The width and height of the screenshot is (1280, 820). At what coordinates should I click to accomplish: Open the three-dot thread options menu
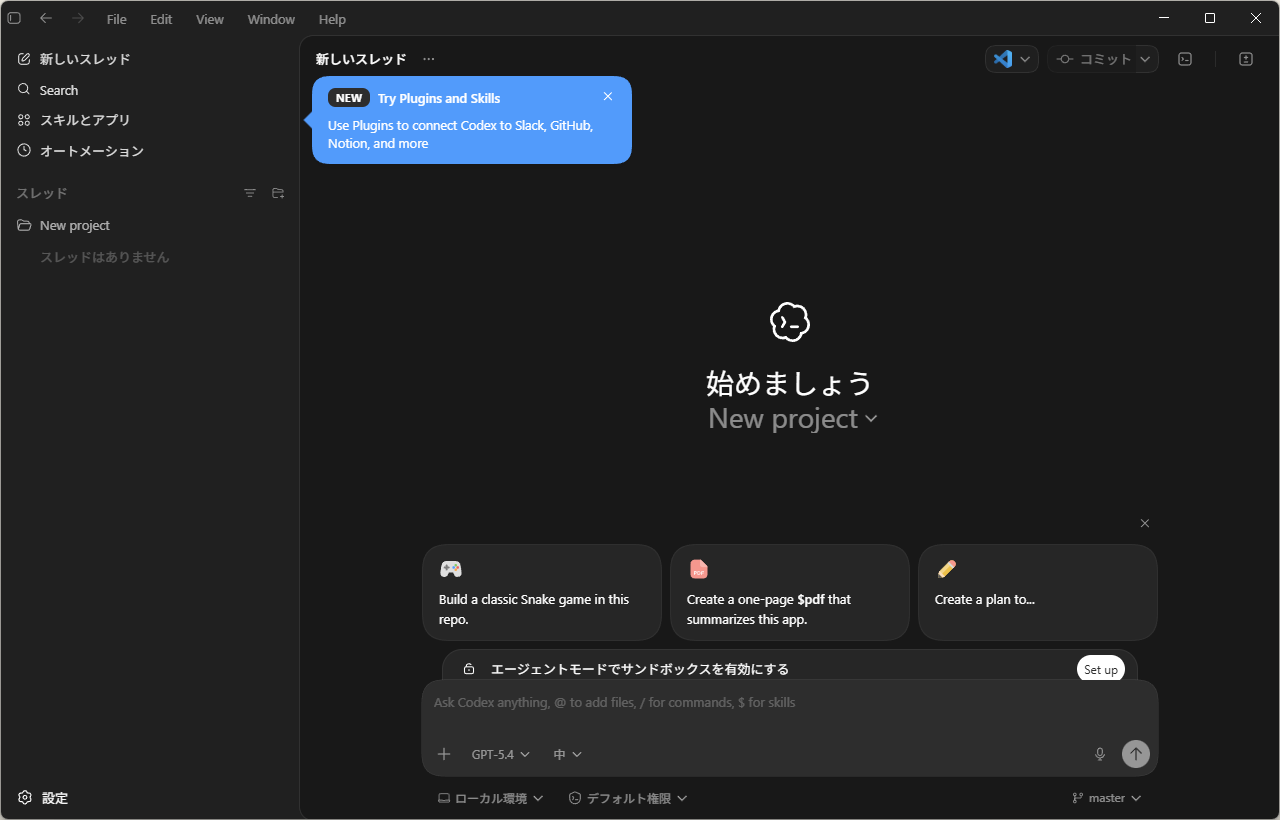pyautogui.click(x=429, y=59)
